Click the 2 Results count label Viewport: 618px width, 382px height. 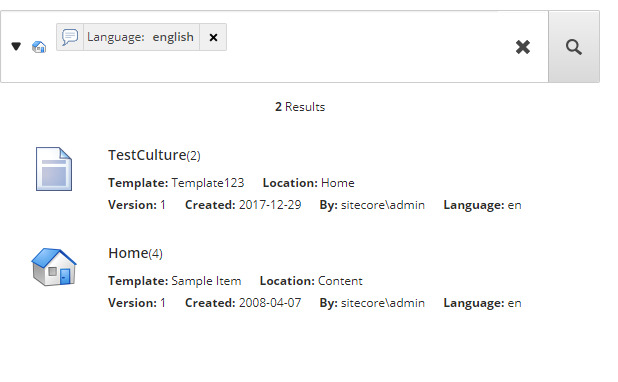point(300,107)
